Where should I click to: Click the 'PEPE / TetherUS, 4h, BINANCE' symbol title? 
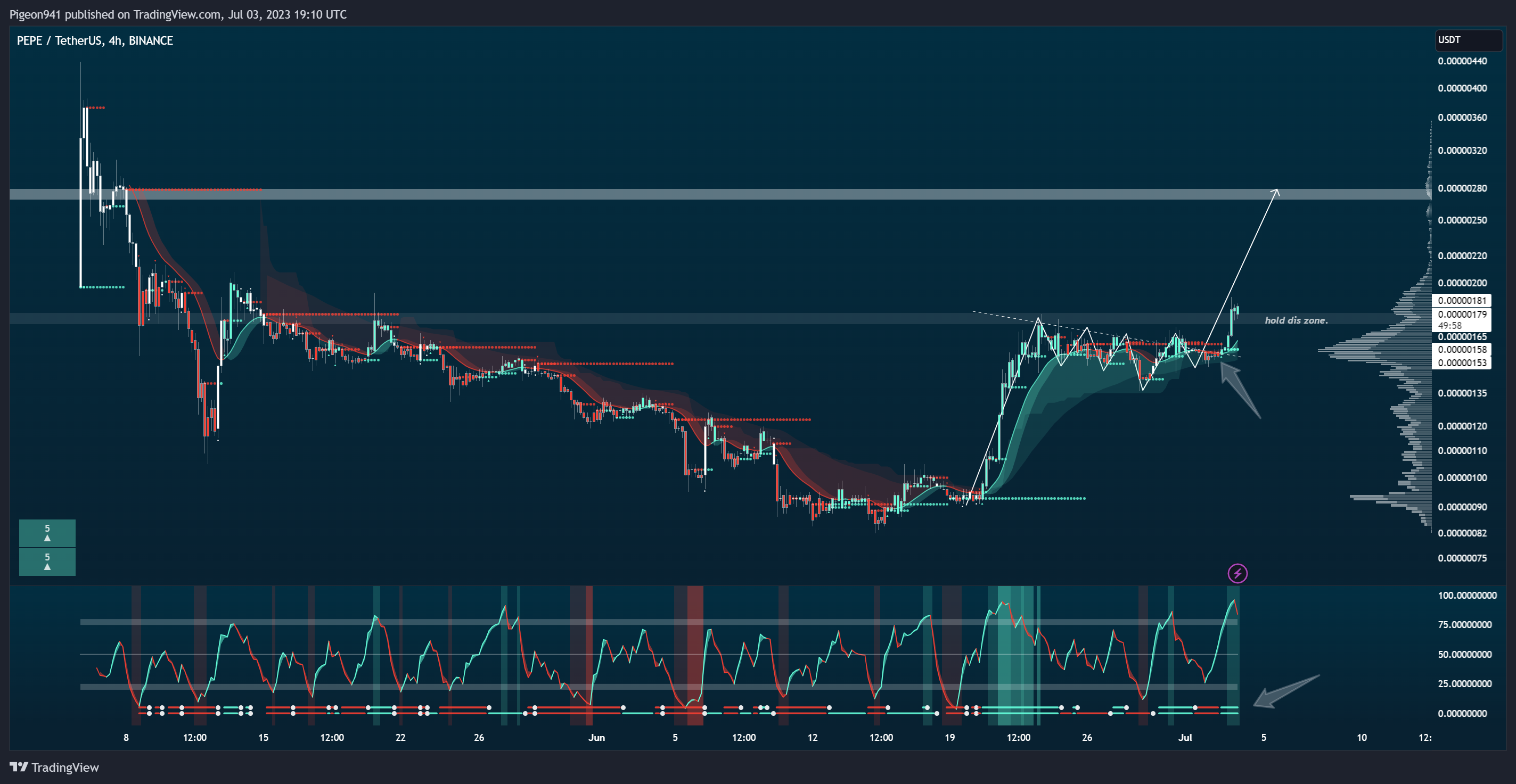click(x=95, y=40)
